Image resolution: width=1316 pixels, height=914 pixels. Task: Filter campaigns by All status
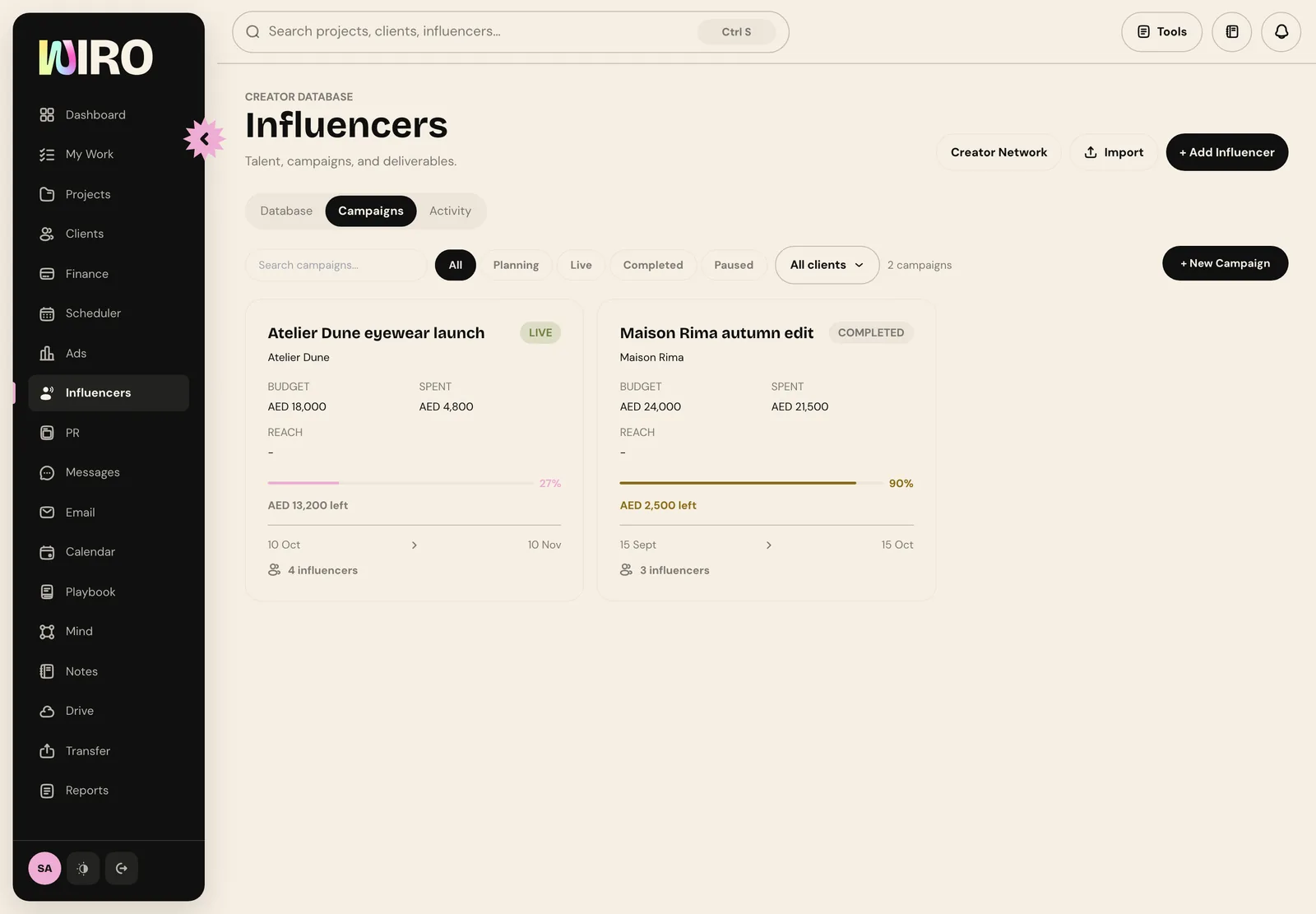tap(456, 265)
